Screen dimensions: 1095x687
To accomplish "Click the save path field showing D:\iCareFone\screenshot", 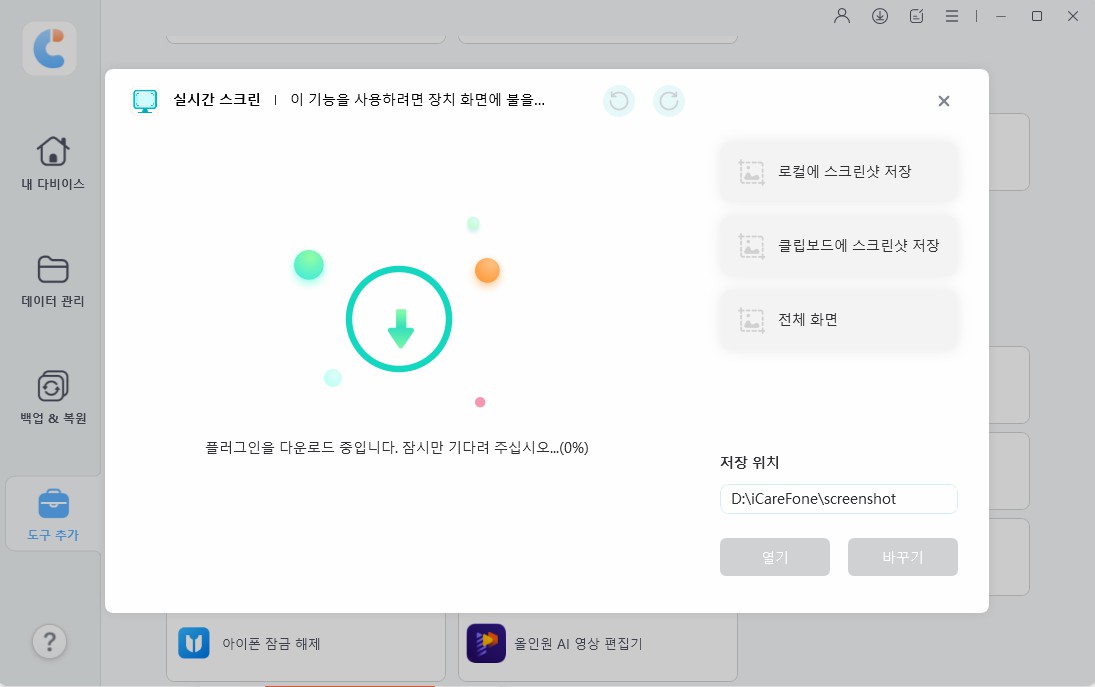I will (x=838, y=499).
